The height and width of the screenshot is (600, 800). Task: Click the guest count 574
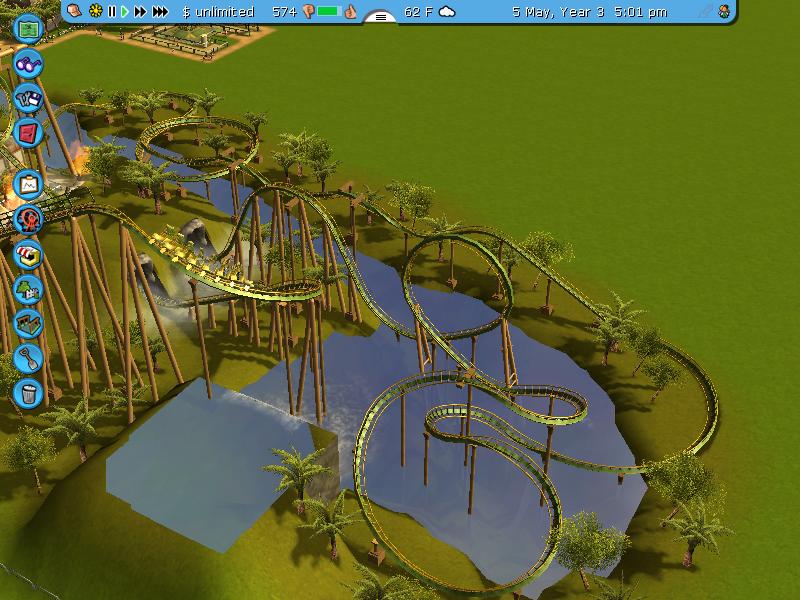(x=285, y=11)
